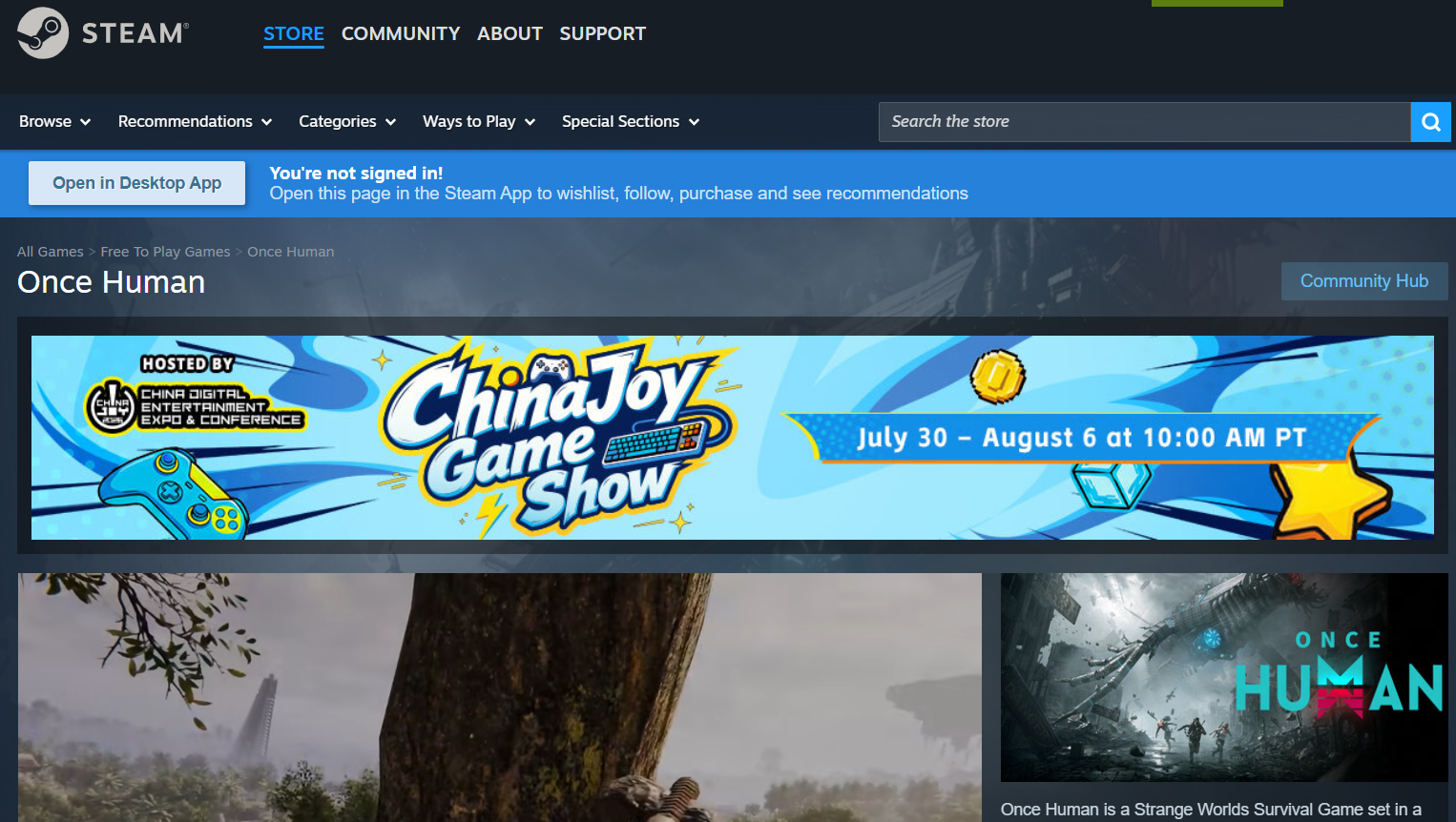Open the ChinaJoy Game Show banner
The width and height of the screenshot is (1456, 822).
[733, 438]
